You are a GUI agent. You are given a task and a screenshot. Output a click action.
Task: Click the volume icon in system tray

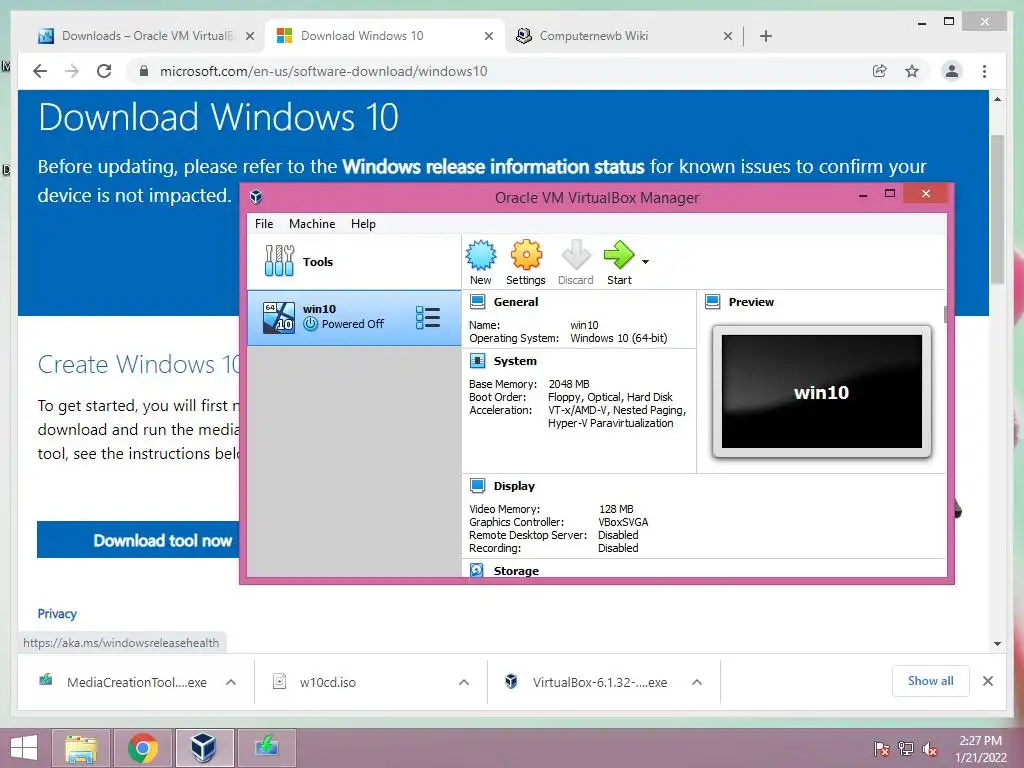(930, 749)
